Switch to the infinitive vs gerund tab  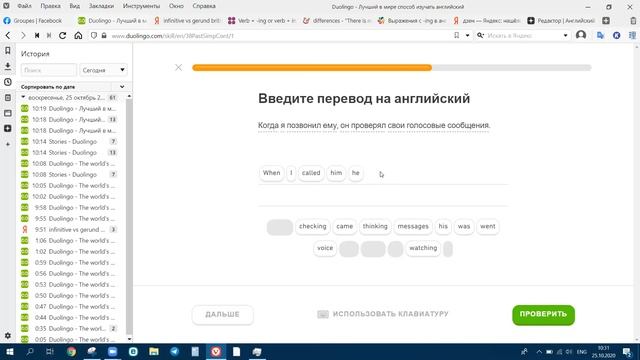[x=187, y=20]
